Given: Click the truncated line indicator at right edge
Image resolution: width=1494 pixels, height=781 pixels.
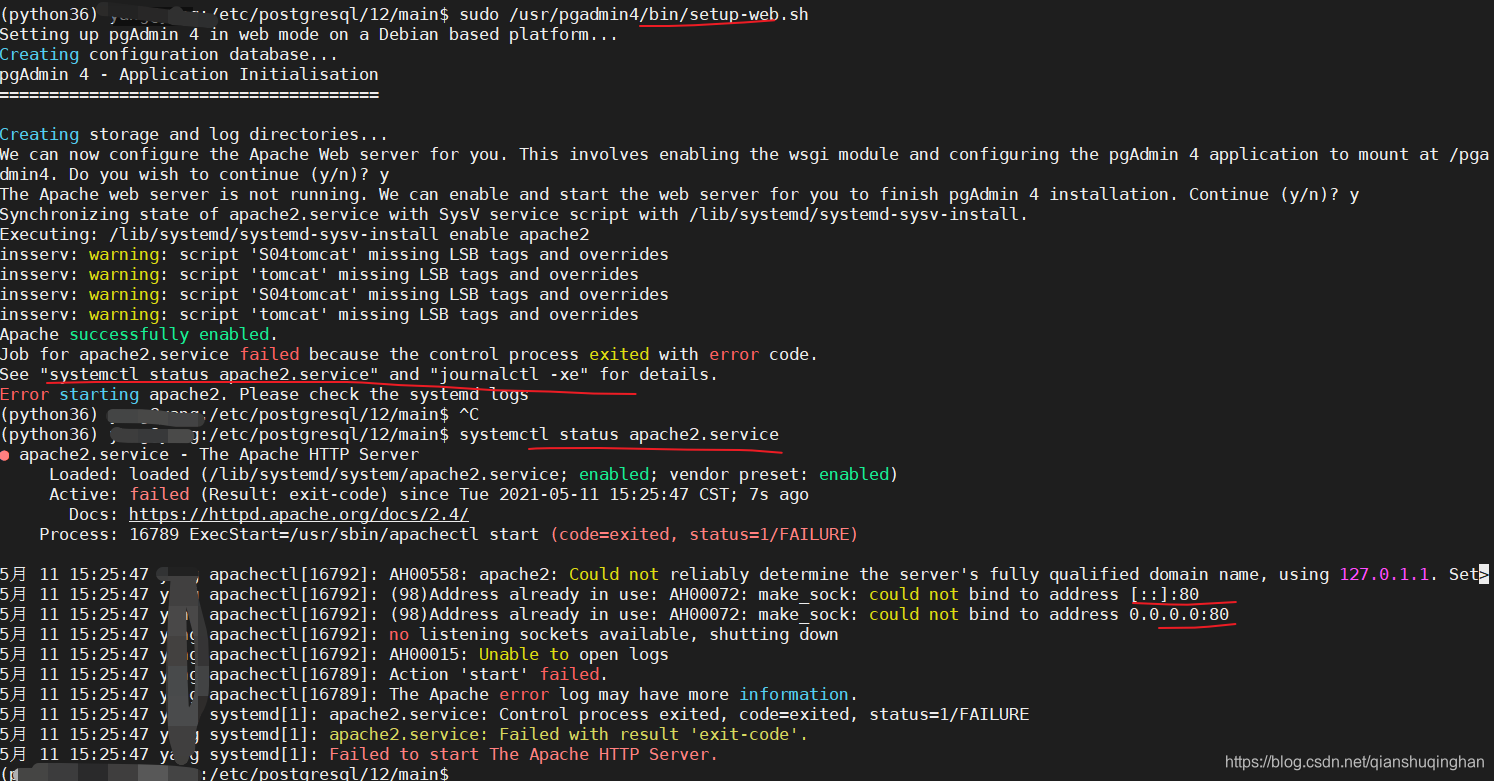Looking at the screenshot, I should click(x=1487, y=574).
